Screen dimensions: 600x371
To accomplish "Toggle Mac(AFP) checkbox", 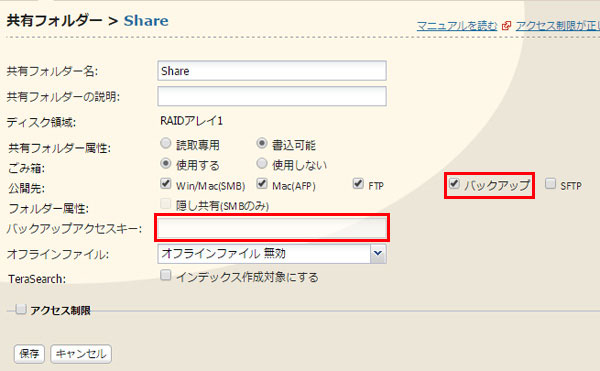I will [262, 184].
